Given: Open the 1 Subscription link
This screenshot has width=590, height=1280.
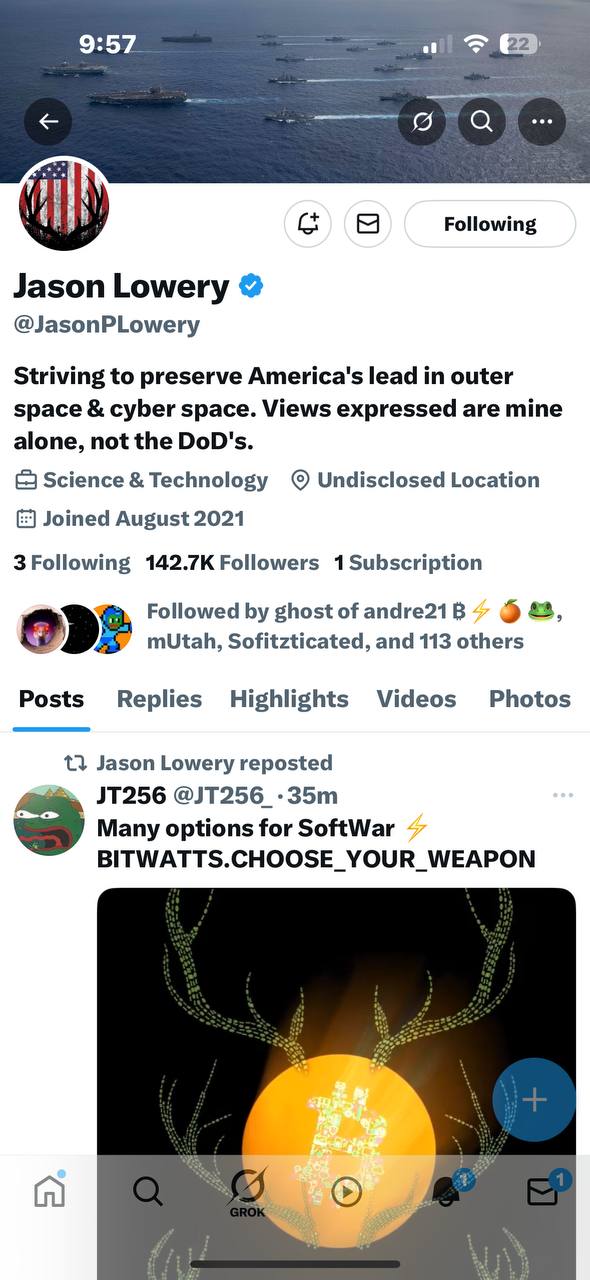Looking at the screenshot, I should [408, 563].
